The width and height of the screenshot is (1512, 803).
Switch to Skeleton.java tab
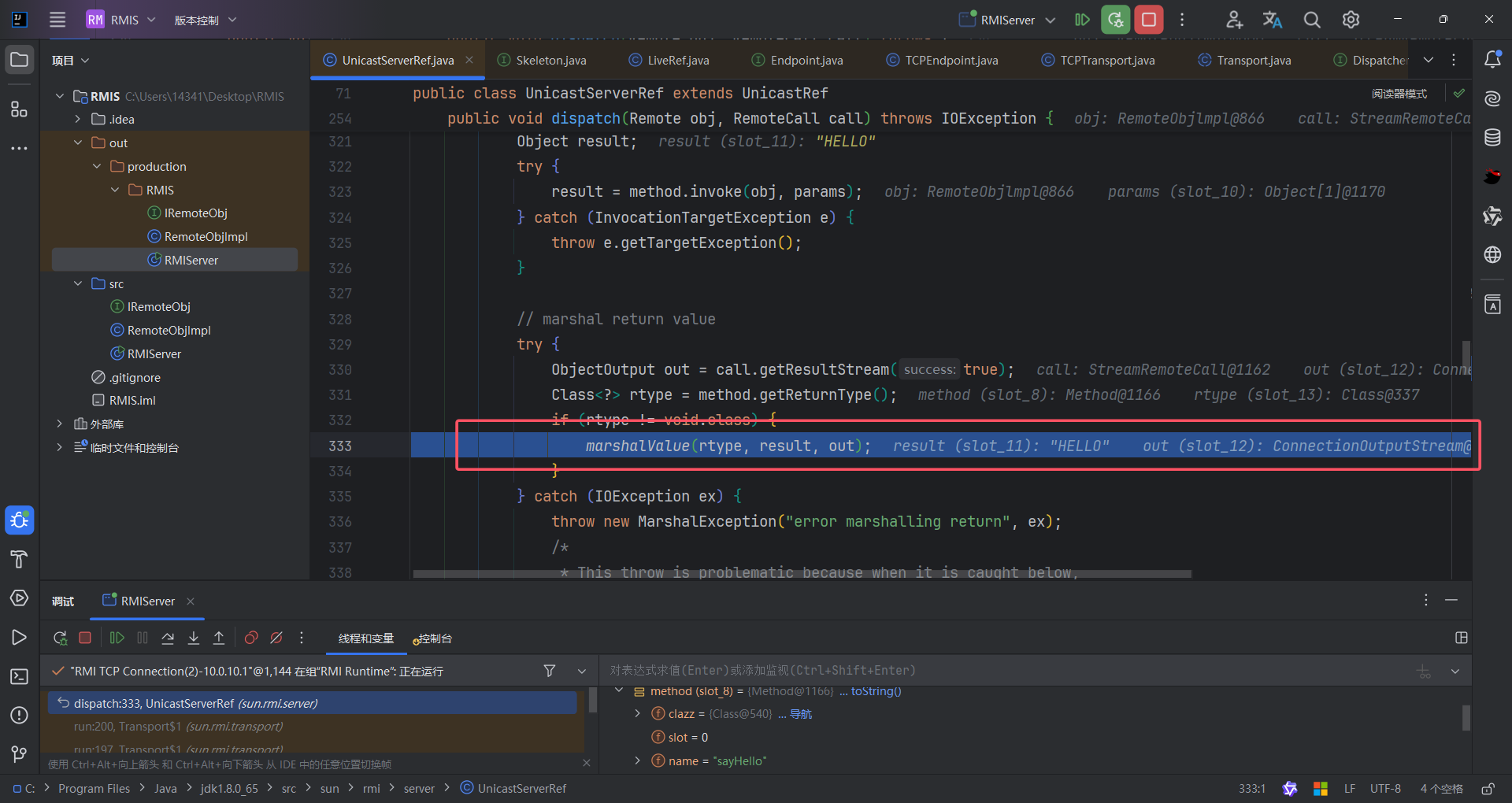click(x=543, y=60)
